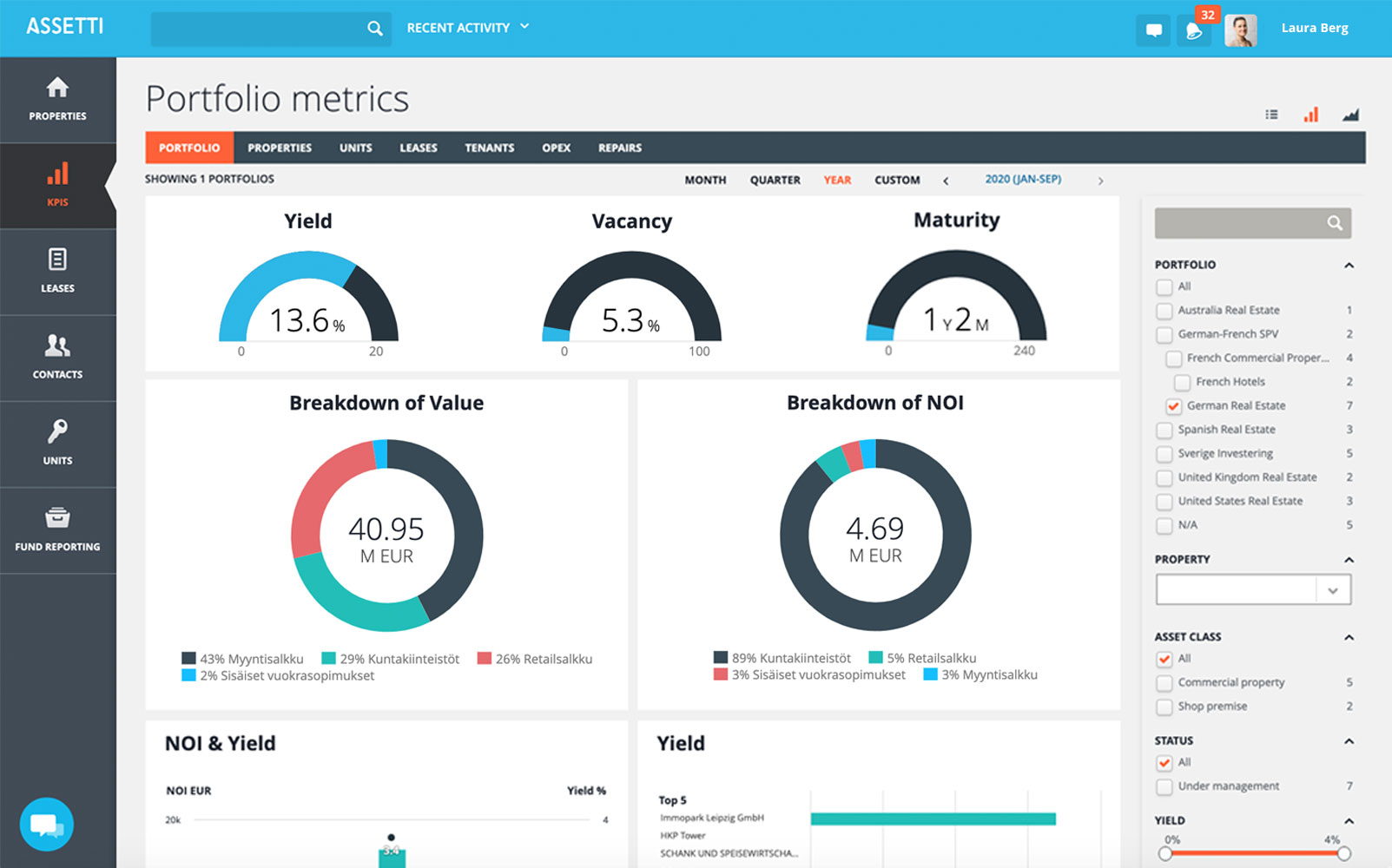
Task: Open Units in the sidebar
Action: pyautogui.click(x=57, y=444)
